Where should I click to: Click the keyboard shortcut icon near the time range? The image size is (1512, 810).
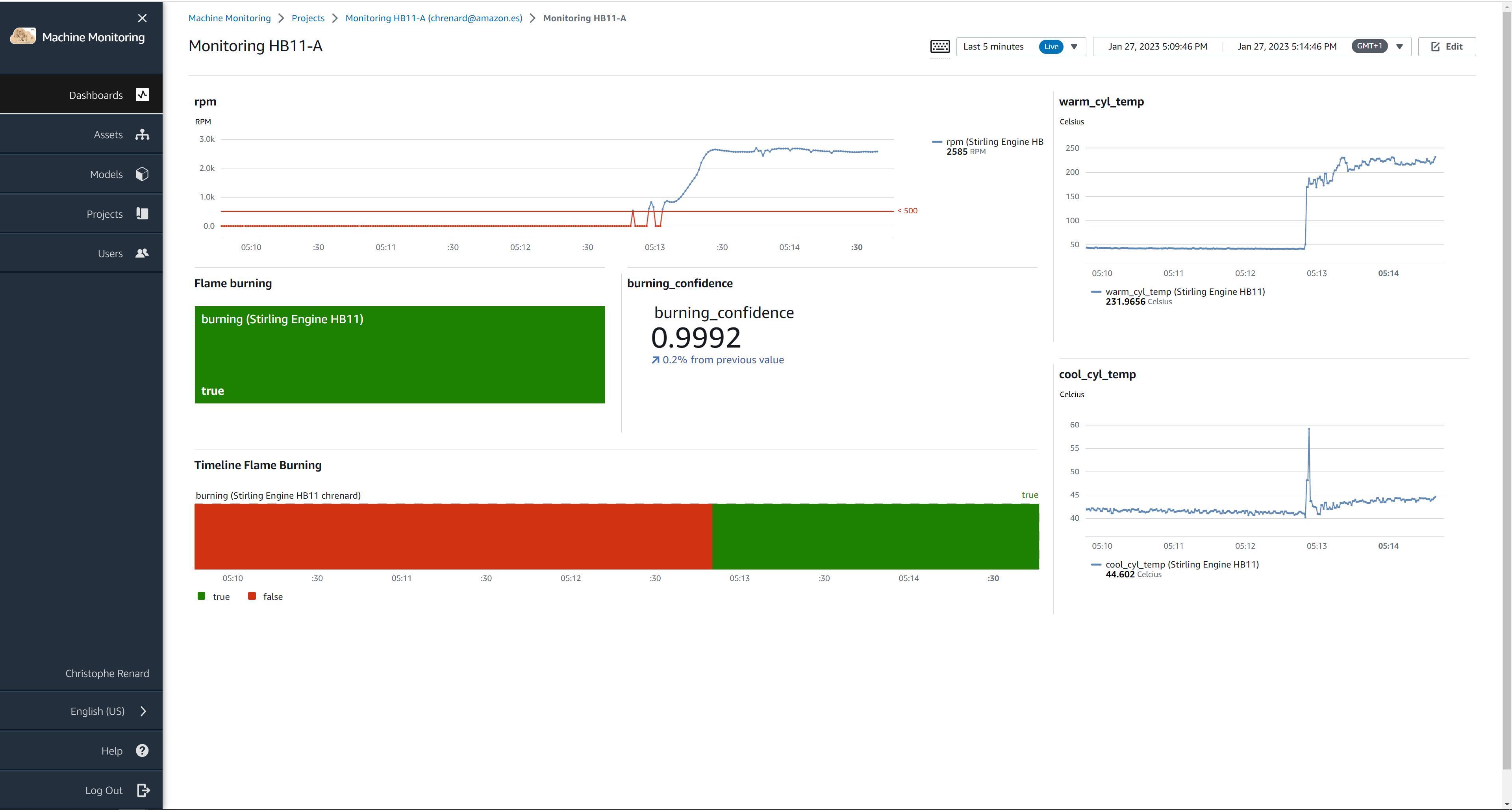(x=940, y=48)
